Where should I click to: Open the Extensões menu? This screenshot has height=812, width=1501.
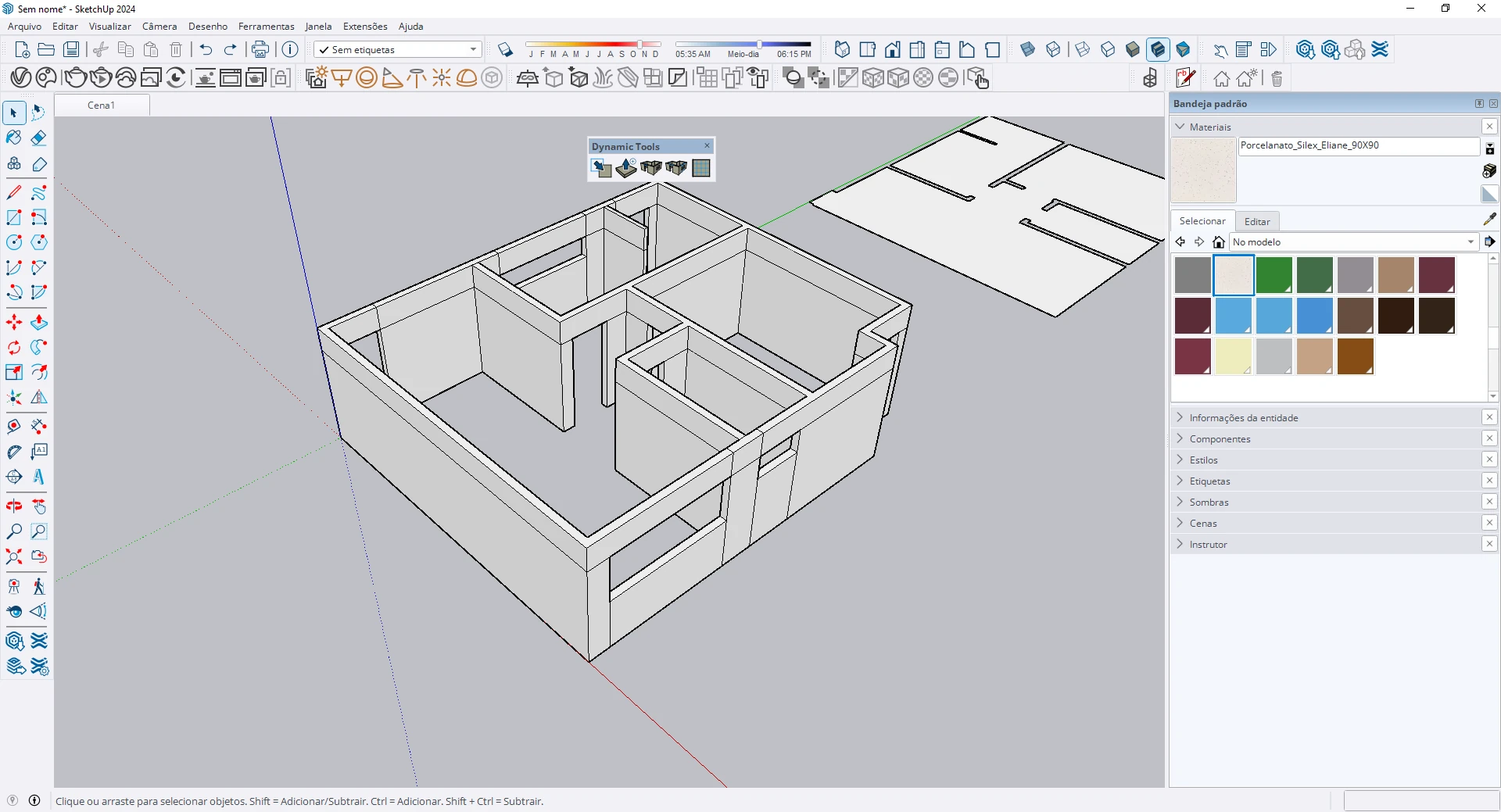click(365, 26)
